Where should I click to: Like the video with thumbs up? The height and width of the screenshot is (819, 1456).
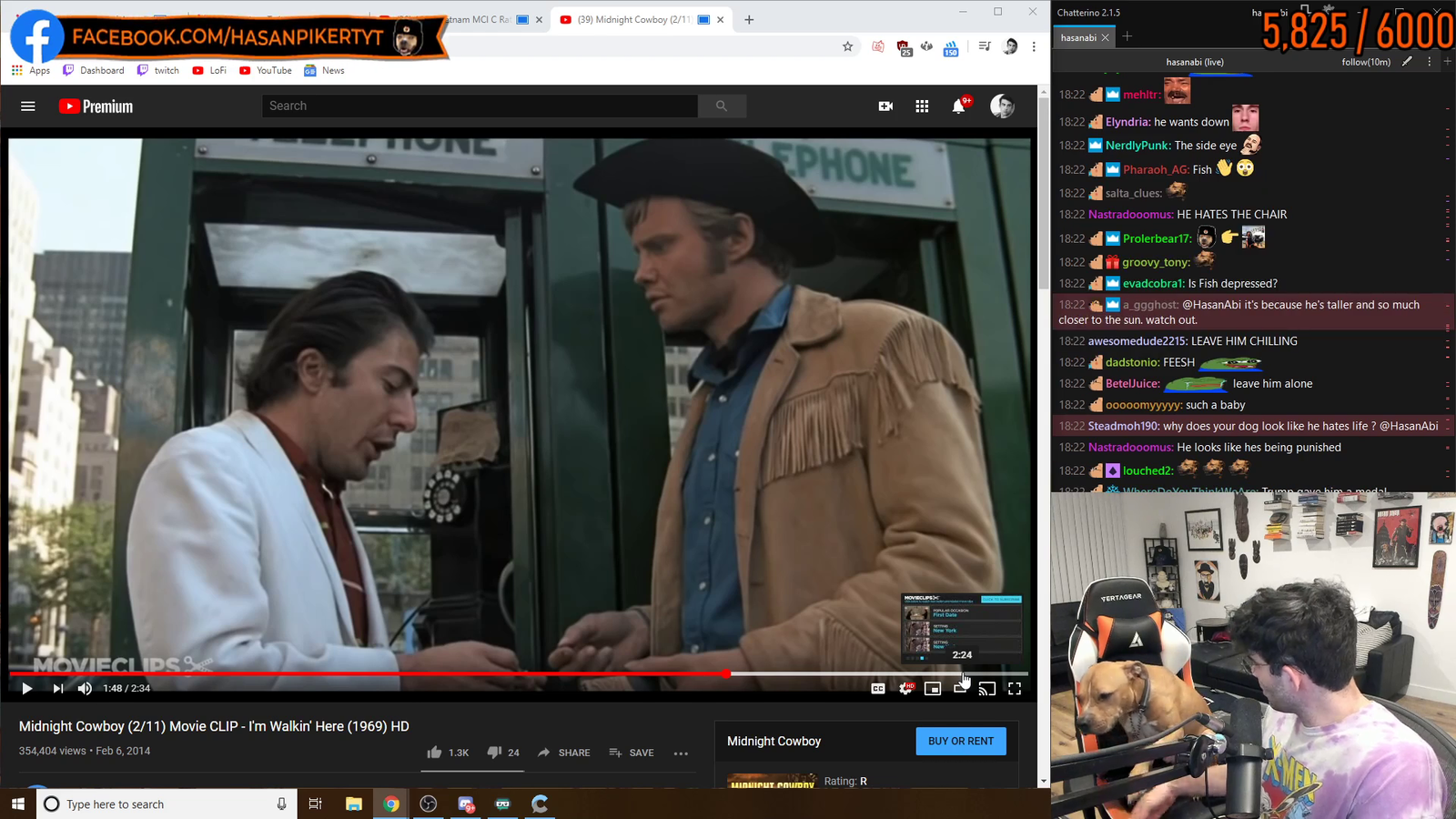[448, 753]
